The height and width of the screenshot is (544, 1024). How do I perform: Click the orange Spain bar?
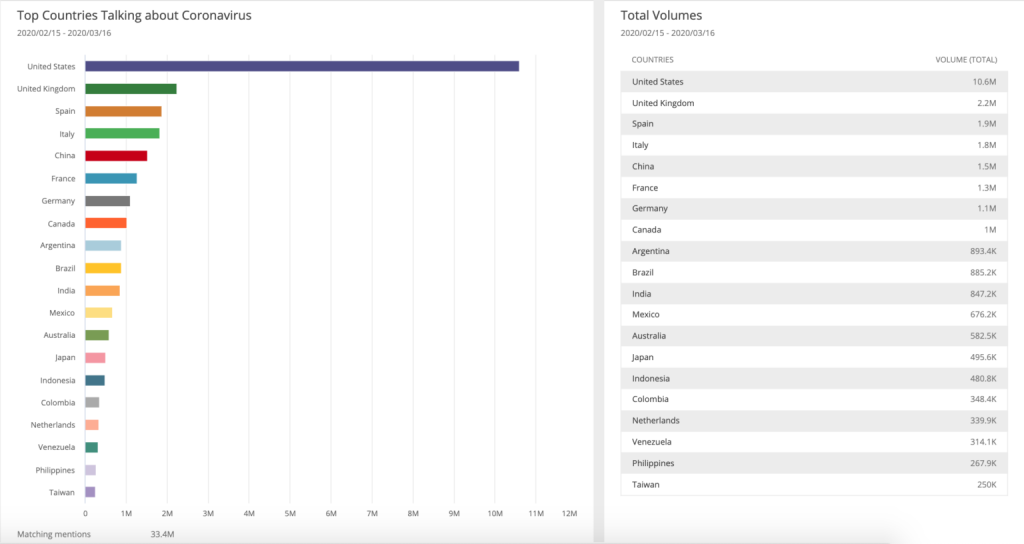click(x=123, y=111)
